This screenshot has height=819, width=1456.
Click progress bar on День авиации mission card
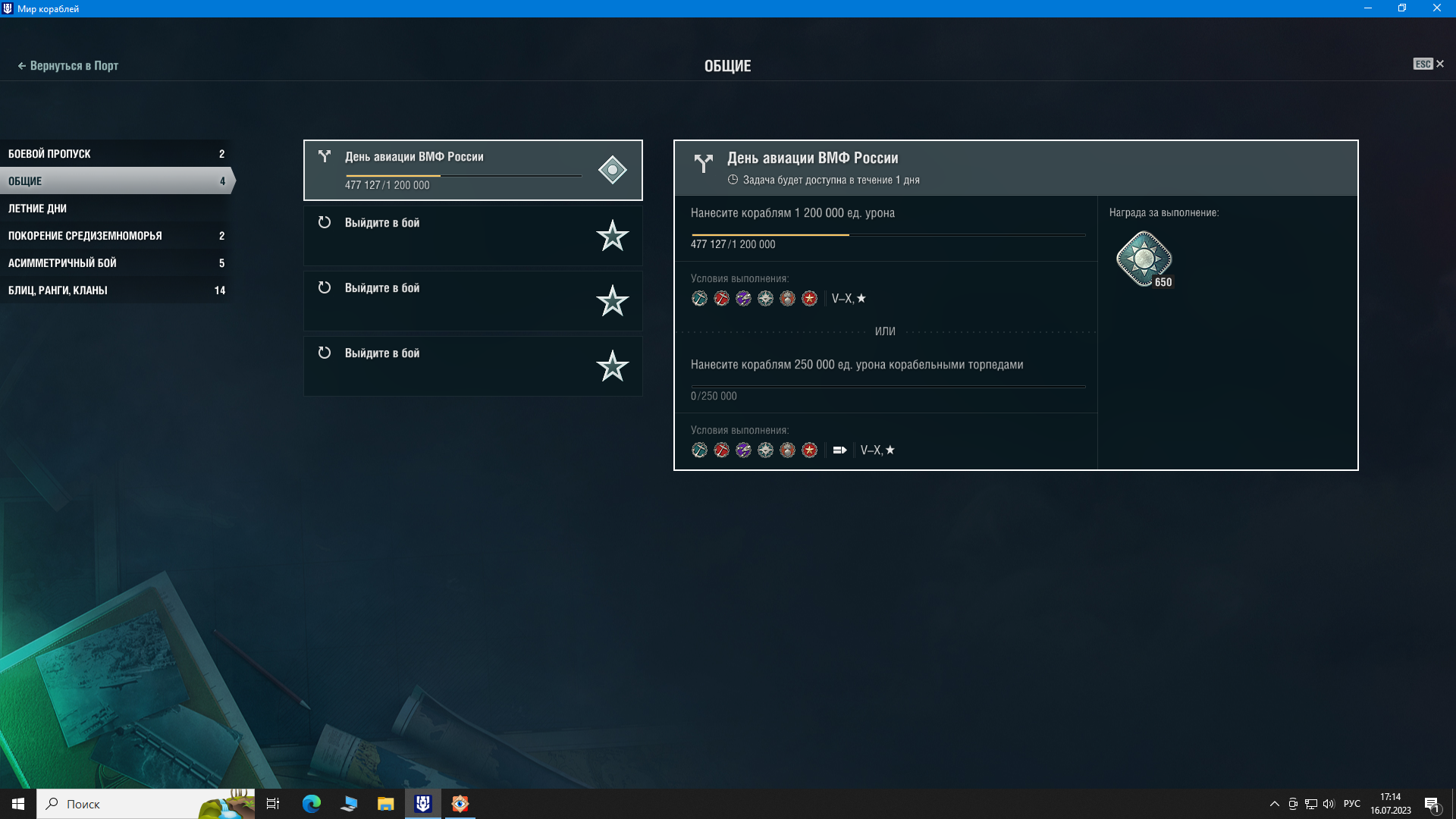point(463,176)
